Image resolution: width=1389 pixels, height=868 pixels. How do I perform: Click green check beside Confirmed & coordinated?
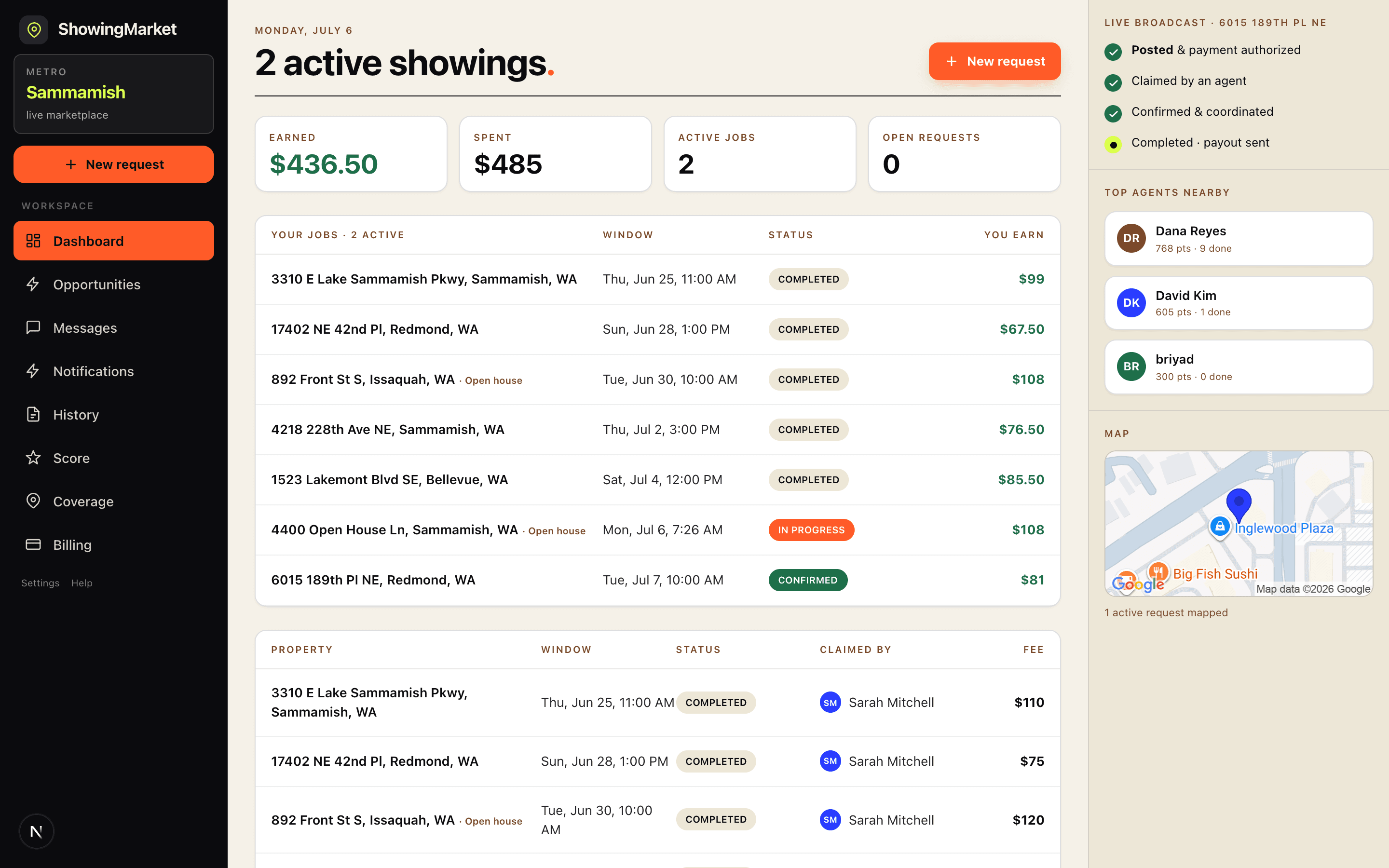pyautogui.click(x=1113, y=114)
